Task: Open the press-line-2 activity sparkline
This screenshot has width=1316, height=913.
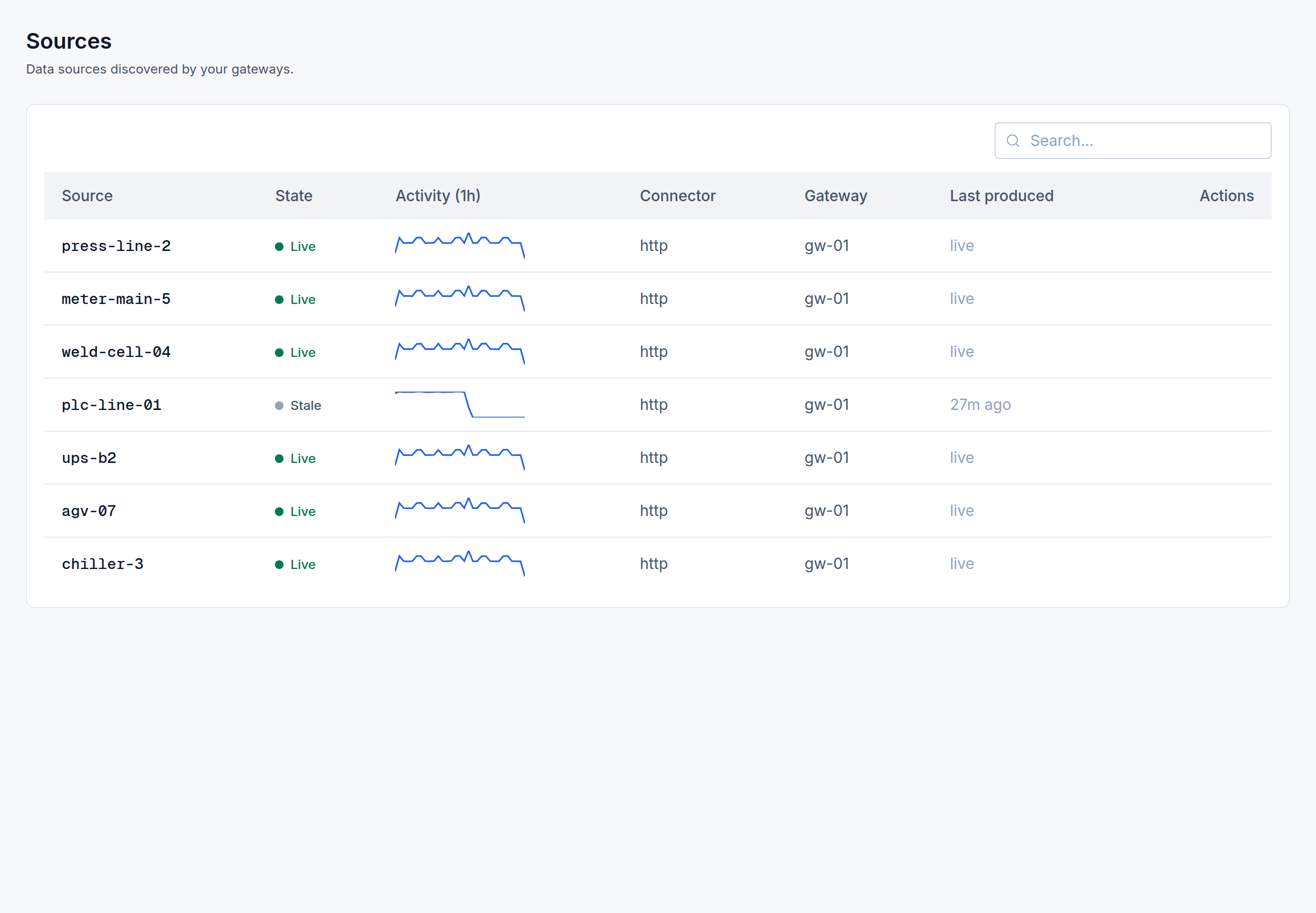Action: [x=460, y=246]
